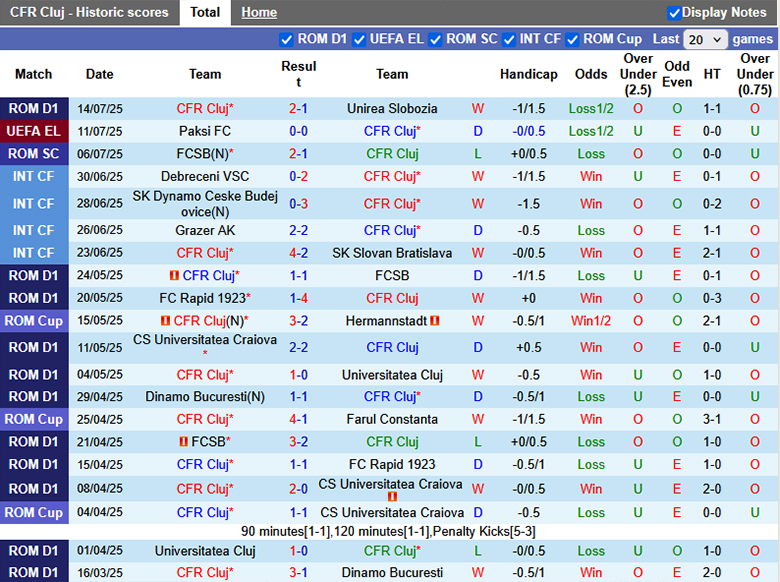Open the 0-0 result versus Paksi FC
This screenshot has height=582, width=780.
coord(298,131)
